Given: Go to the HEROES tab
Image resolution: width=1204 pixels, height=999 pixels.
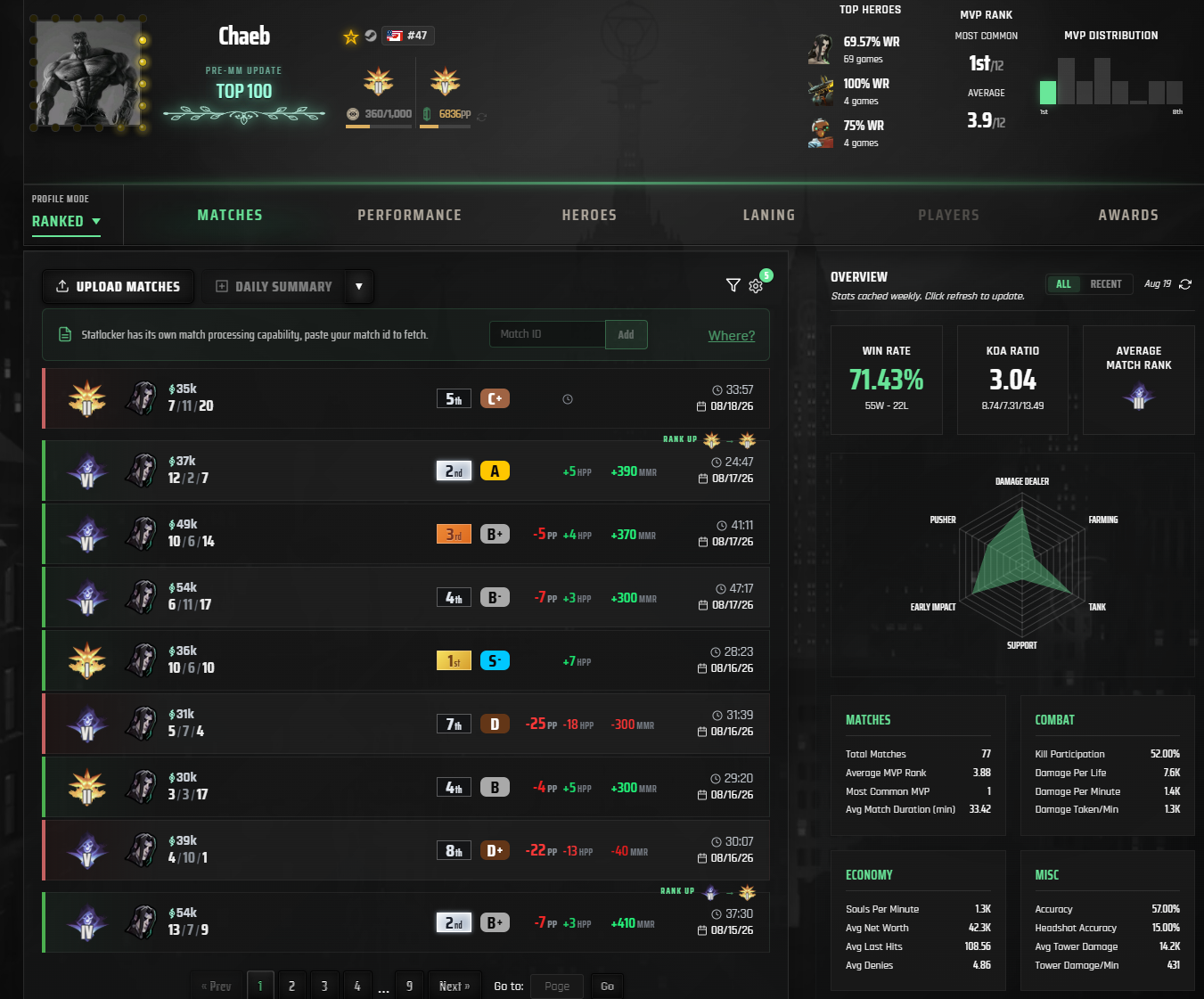Looking at the screenshot, I should (589, 215).
